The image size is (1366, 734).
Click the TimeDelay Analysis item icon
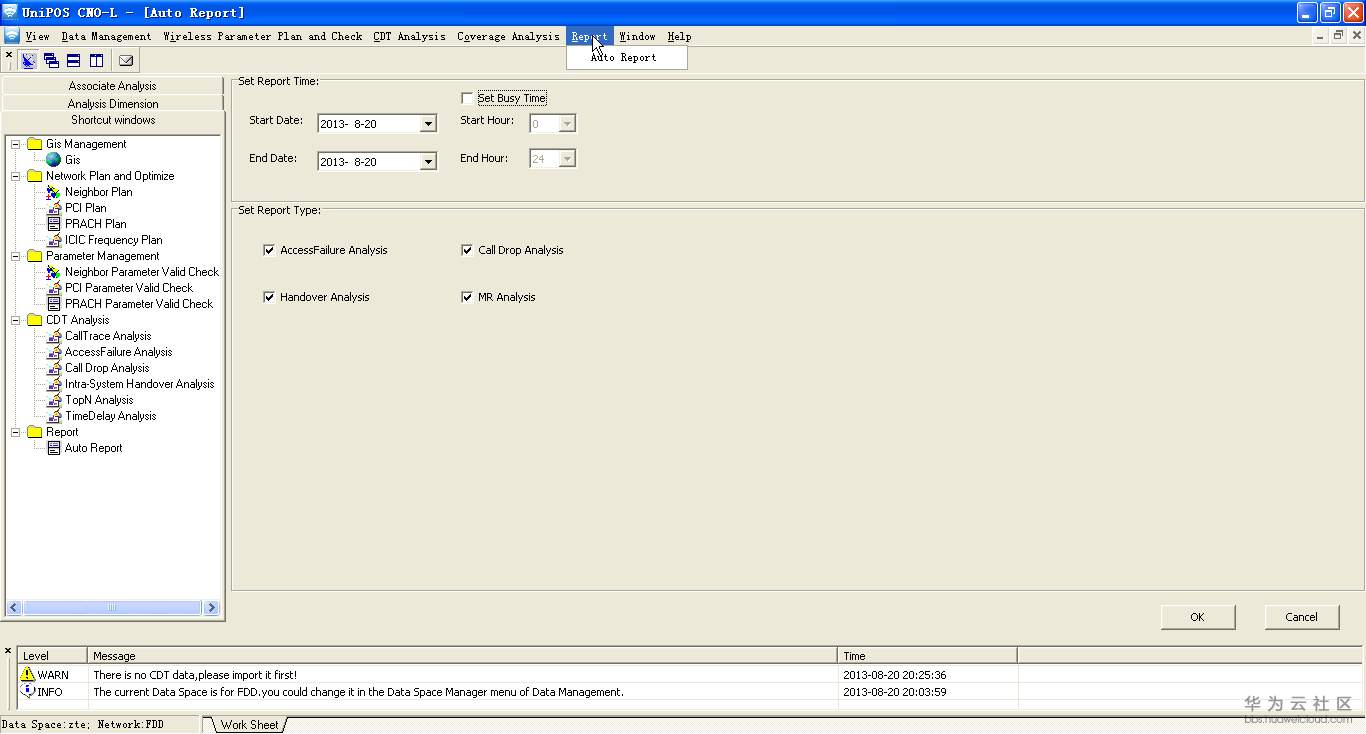54,416
